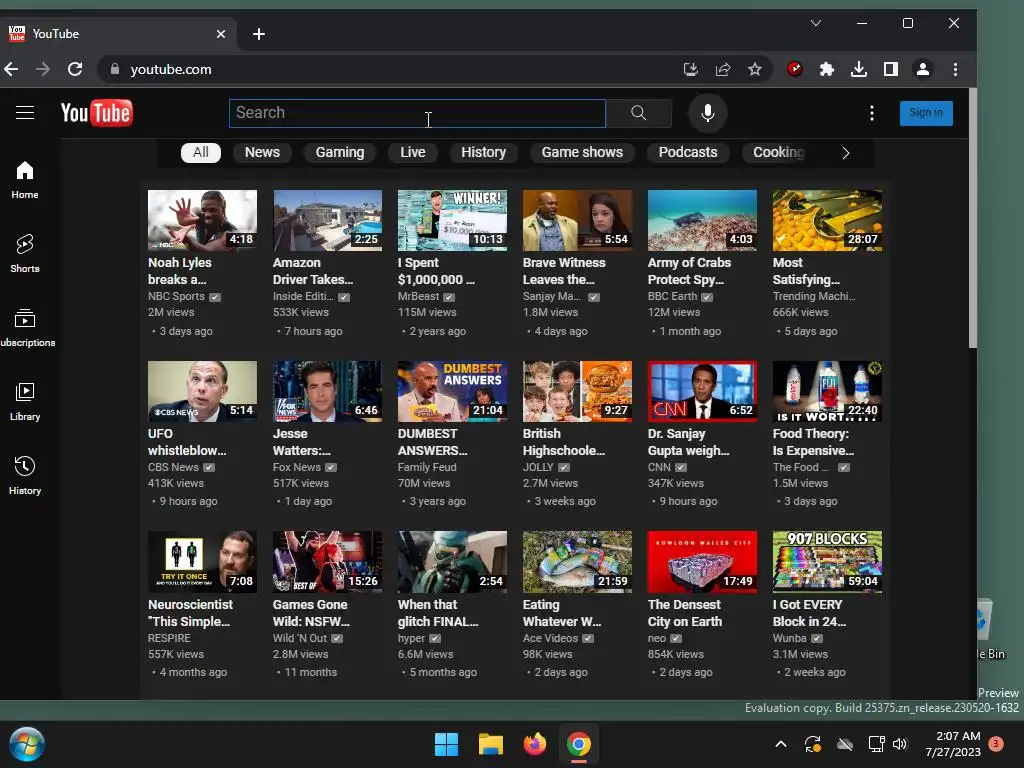Open Chrome downloads icon

(859, 69)
